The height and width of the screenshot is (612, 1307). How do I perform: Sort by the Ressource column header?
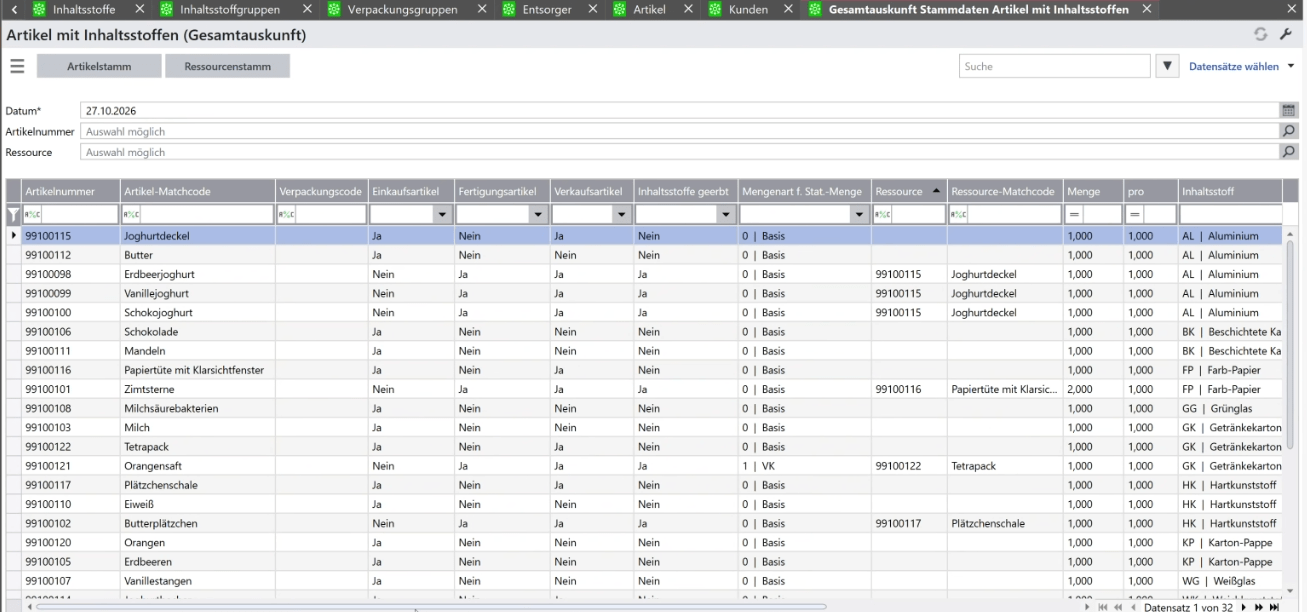(x=909, y=190)
